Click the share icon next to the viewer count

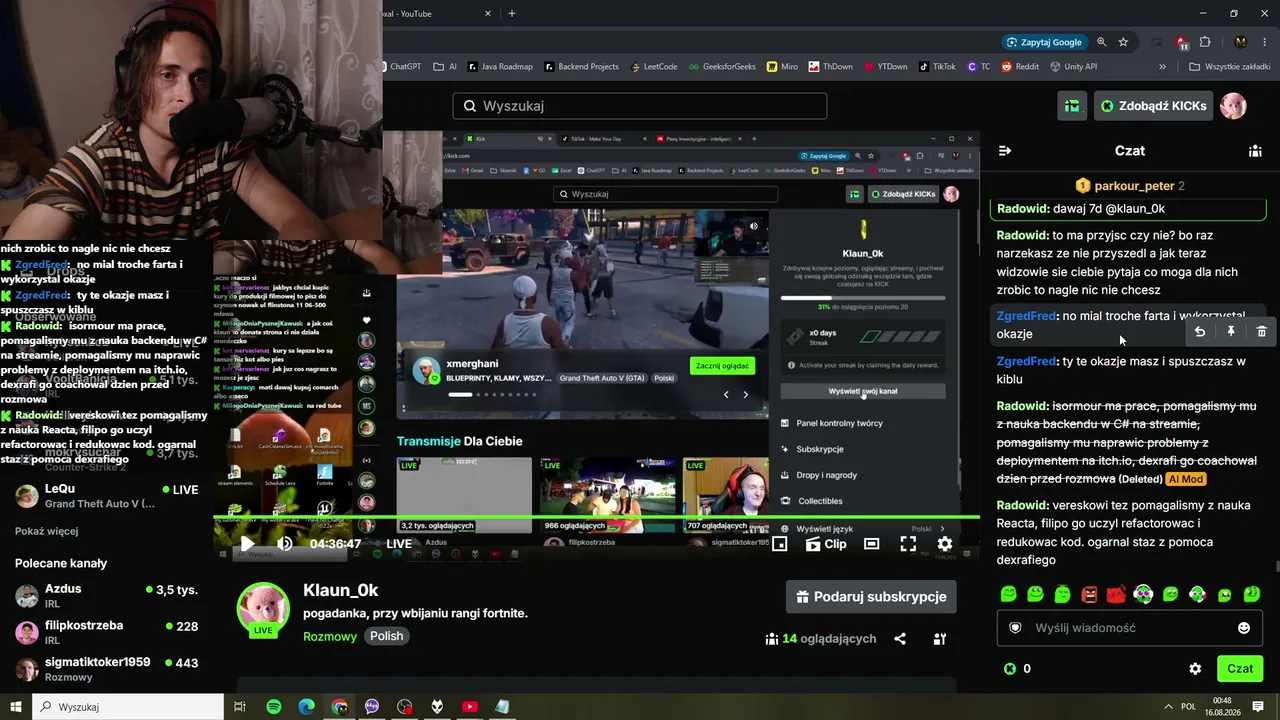click(900, 639)
